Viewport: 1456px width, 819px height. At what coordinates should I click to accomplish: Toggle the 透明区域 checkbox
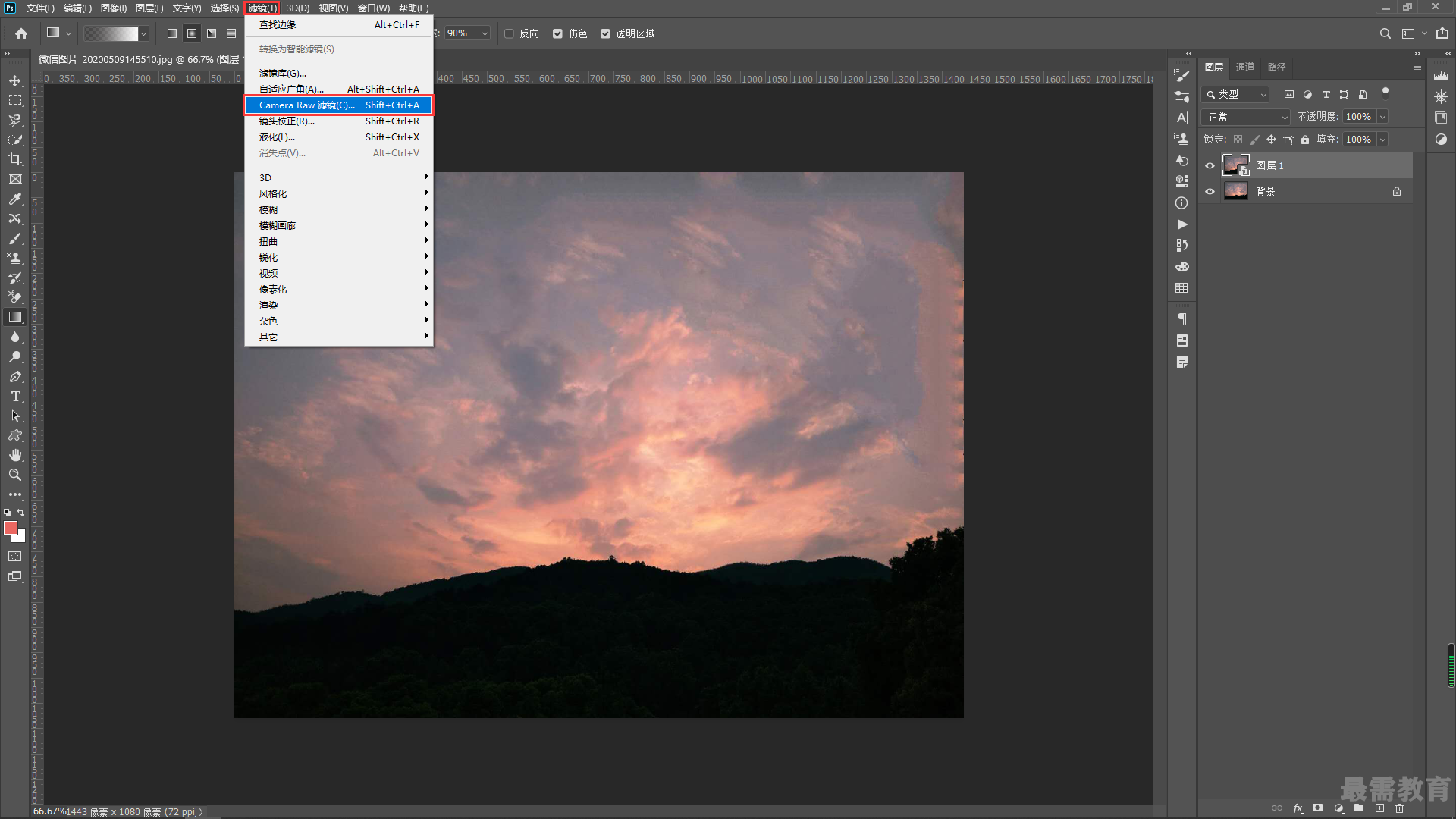(605, 33)
